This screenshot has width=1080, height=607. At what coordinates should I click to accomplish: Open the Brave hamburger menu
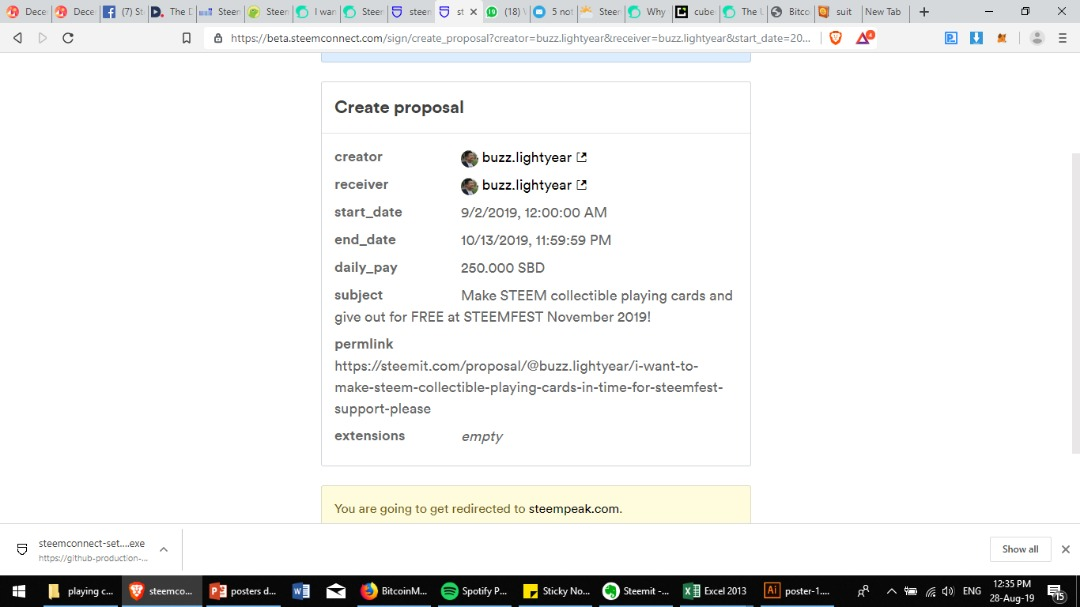1063,38
